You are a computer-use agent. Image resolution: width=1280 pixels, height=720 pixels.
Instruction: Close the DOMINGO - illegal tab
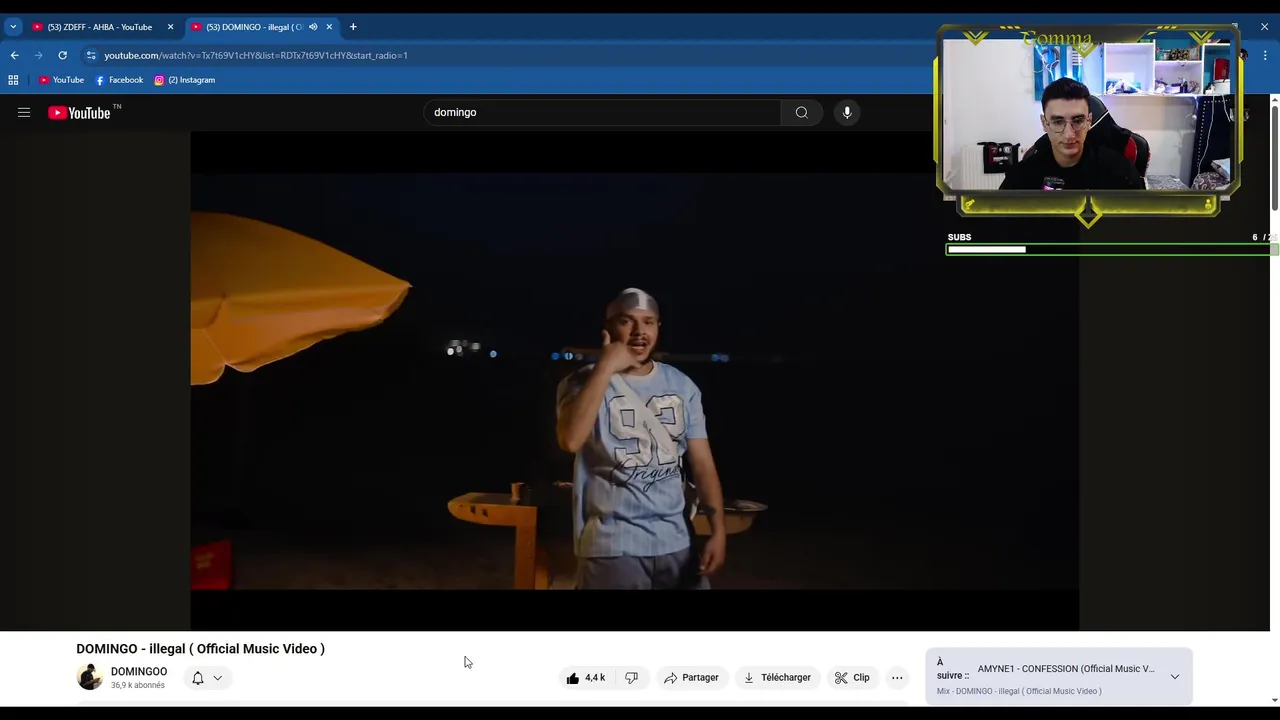[329, 27]
